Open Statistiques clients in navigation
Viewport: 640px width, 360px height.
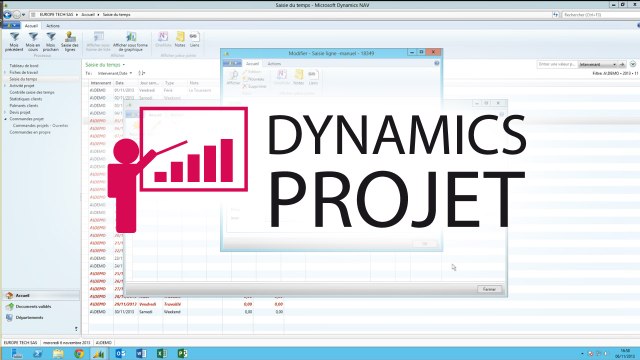pyautogui.click(x=26, y=99)
